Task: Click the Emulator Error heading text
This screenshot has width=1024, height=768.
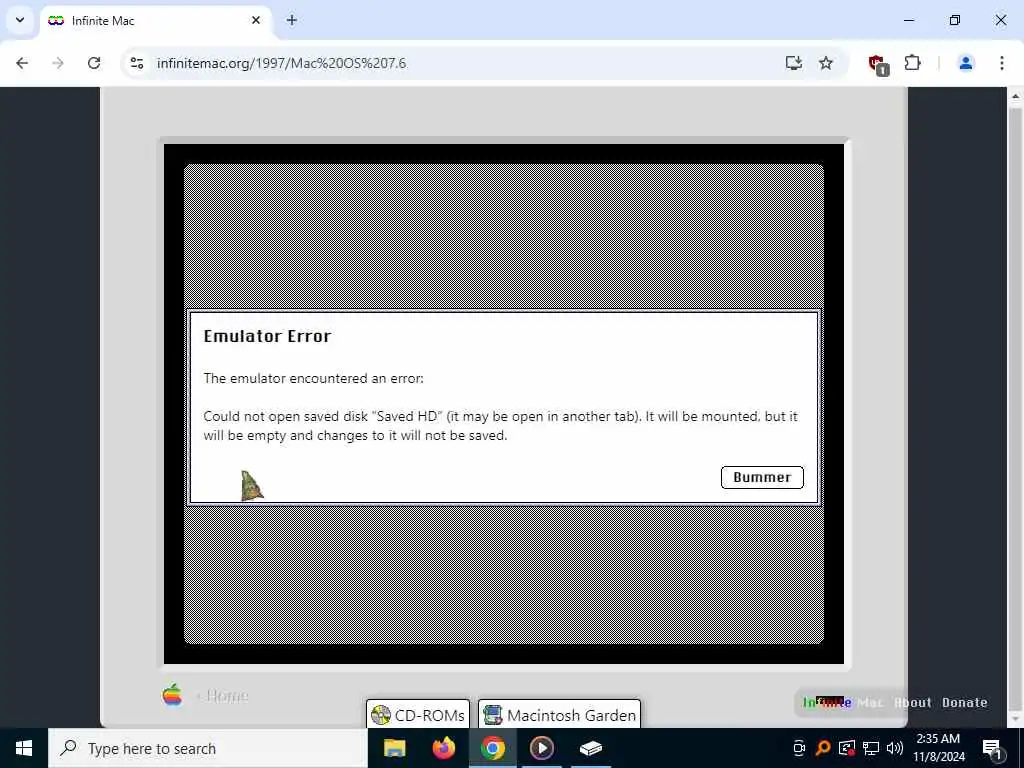Action: coord(267,336)
